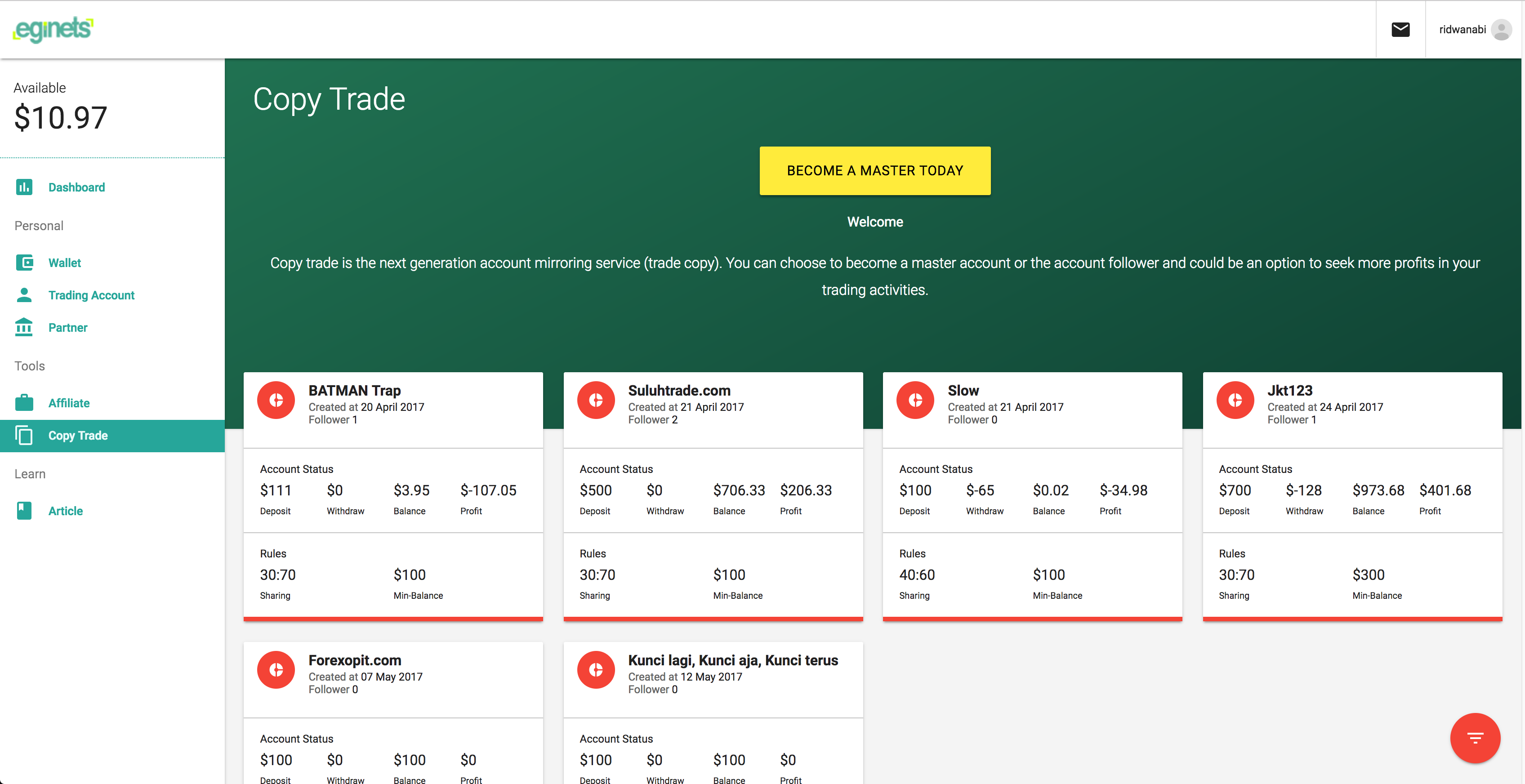
Task: Click Created at 12 May 2017
Action: pyautogui.click(x=685, y=676)
